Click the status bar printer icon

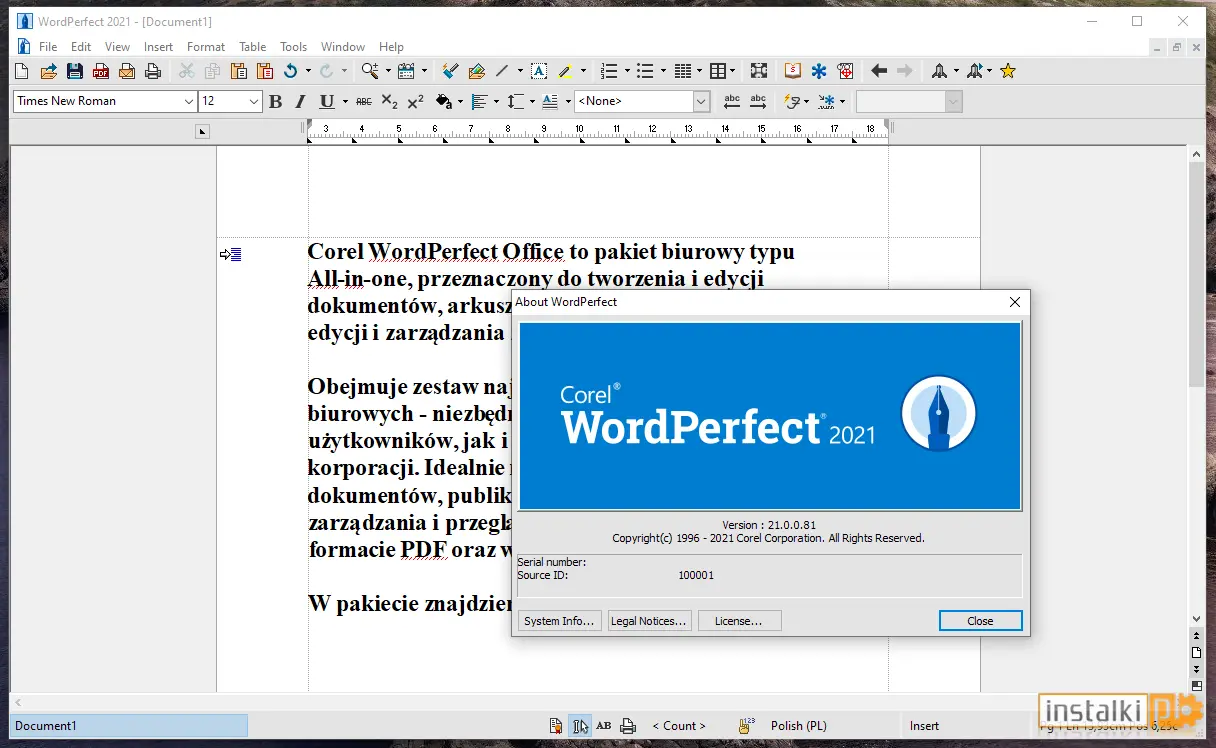[628, 726]
